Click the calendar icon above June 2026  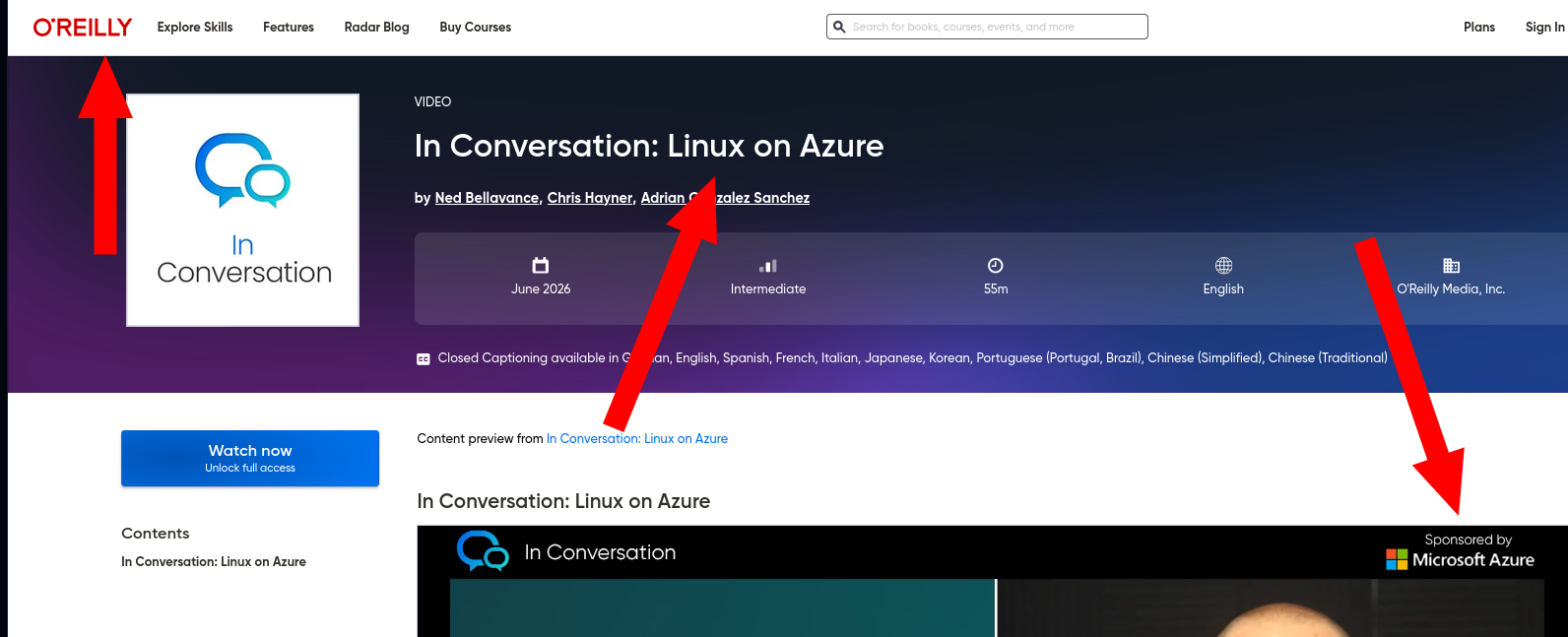coord(541,265)
